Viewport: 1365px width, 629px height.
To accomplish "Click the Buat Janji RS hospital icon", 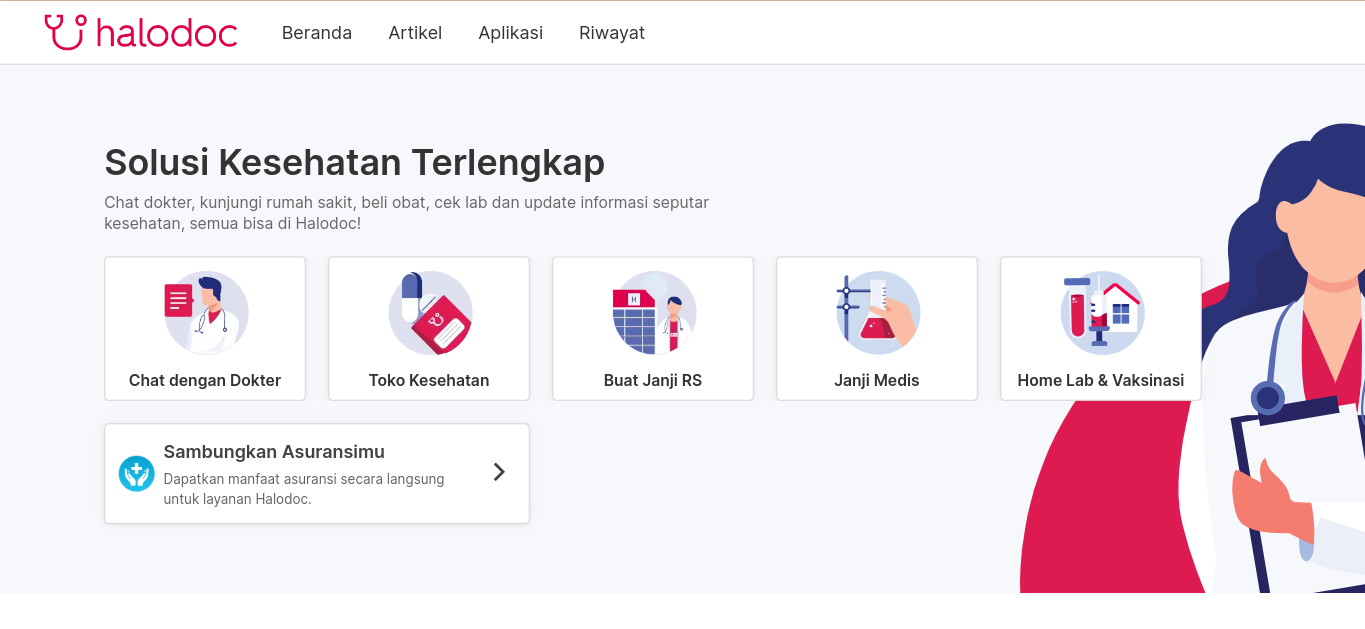I will pyautogui.click(x=654, y=313).
